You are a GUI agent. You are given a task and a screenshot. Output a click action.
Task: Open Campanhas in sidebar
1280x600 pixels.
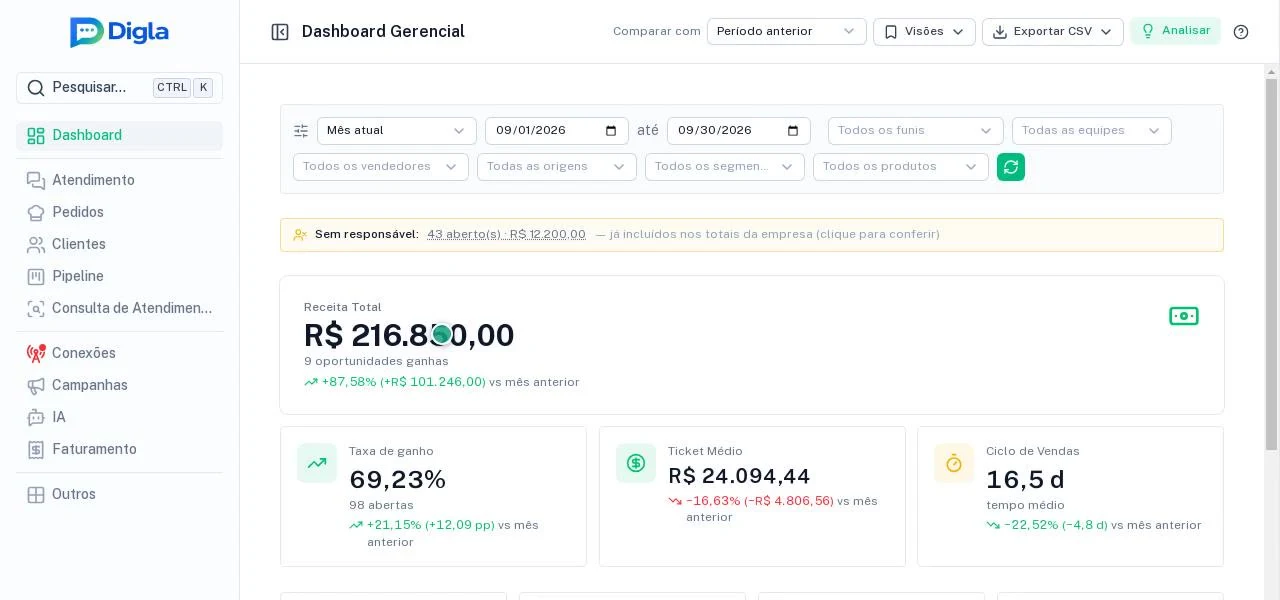tap(119, 385)
